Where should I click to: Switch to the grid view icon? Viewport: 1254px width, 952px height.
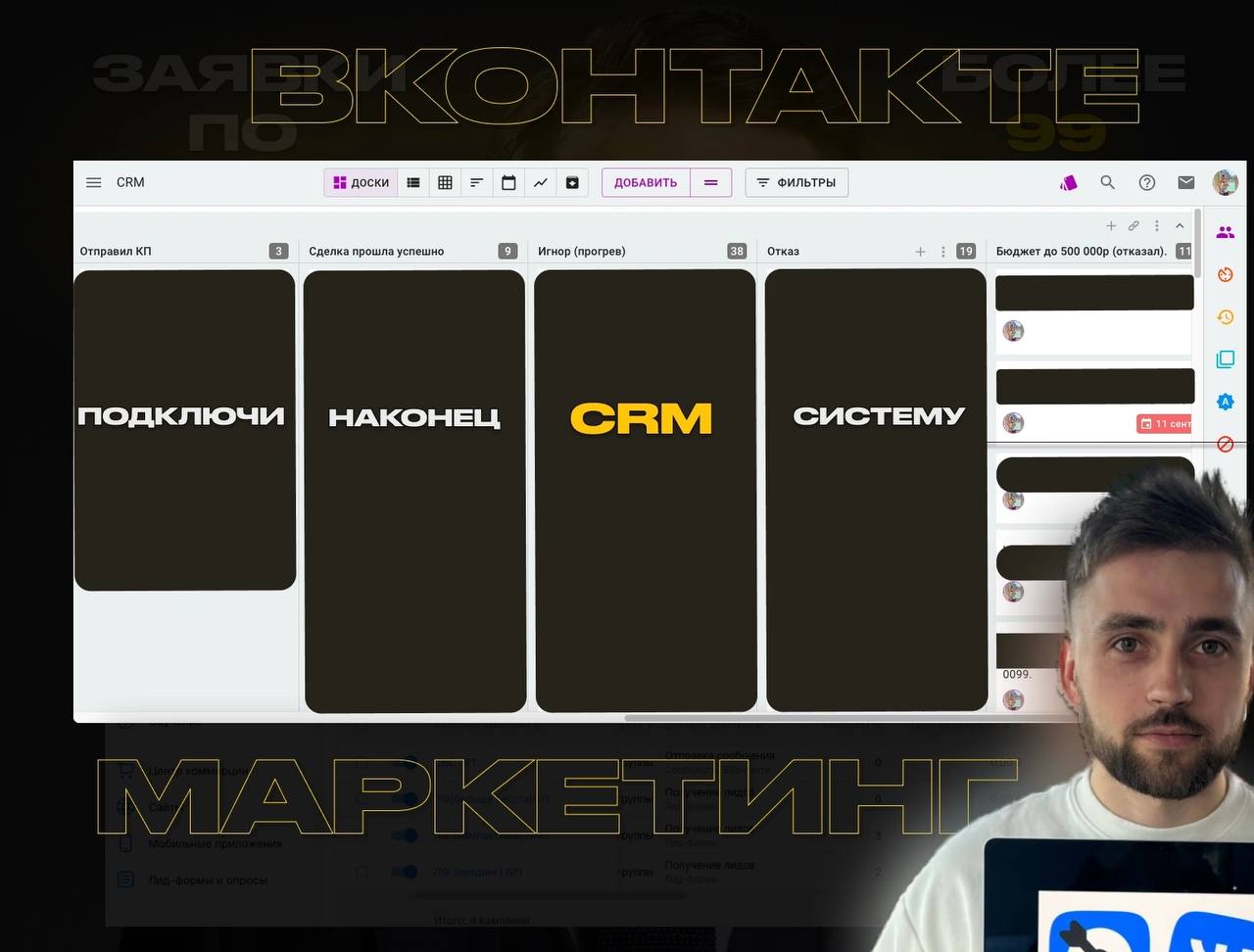pyautogui.click(x=445, y=182)
